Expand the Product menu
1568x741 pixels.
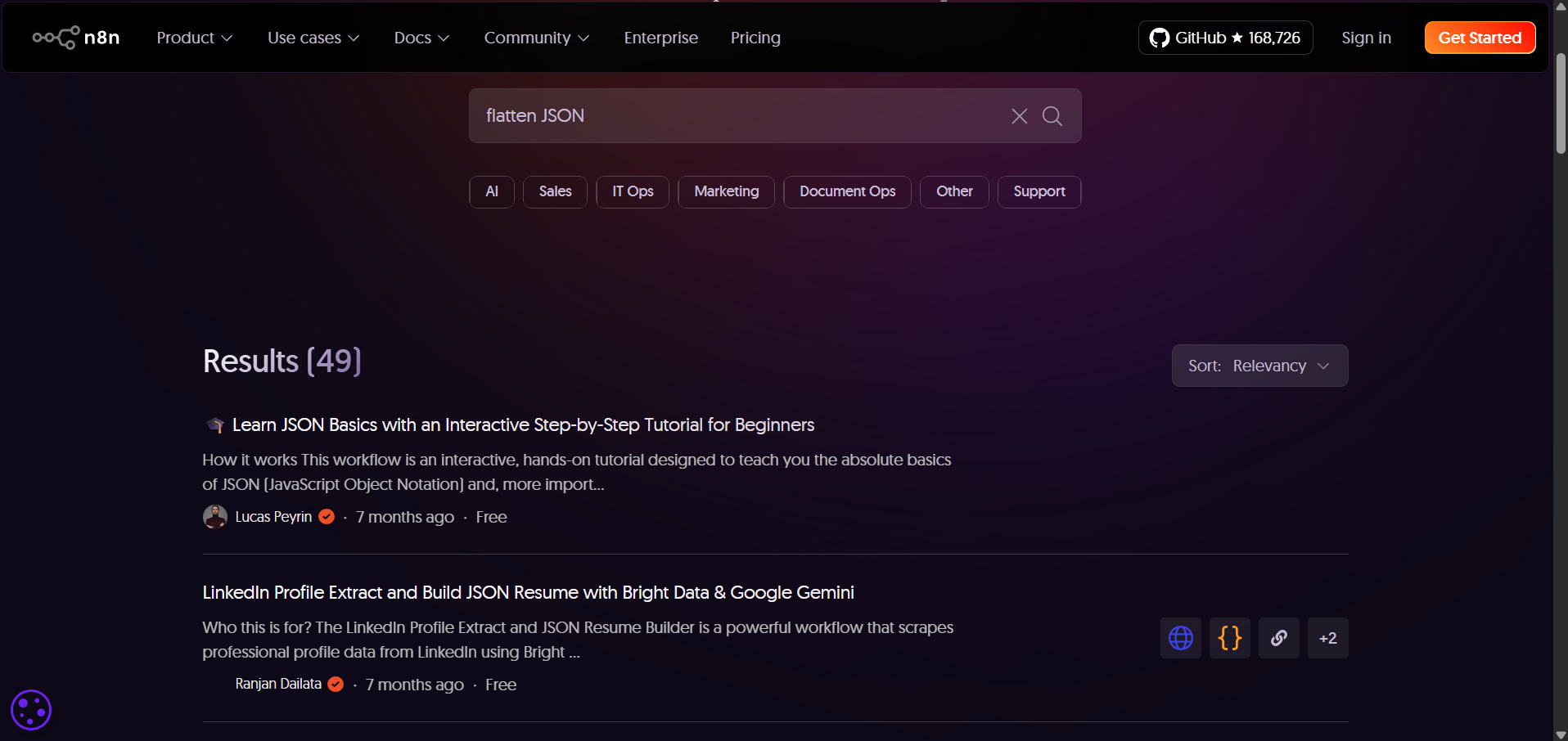point(194,38)
